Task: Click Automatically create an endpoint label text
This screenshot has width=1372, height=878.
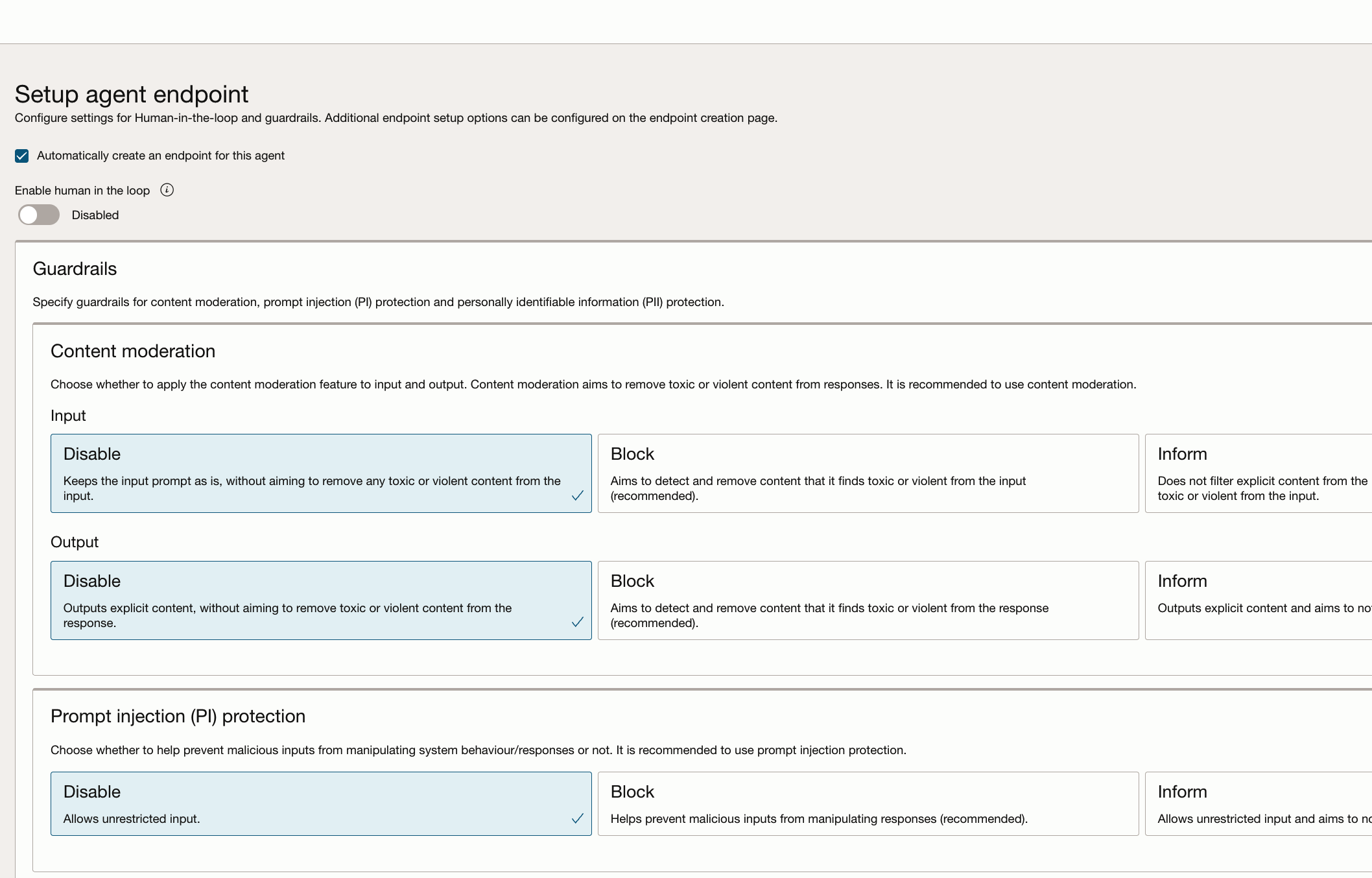Action: (x=161, y=156)
